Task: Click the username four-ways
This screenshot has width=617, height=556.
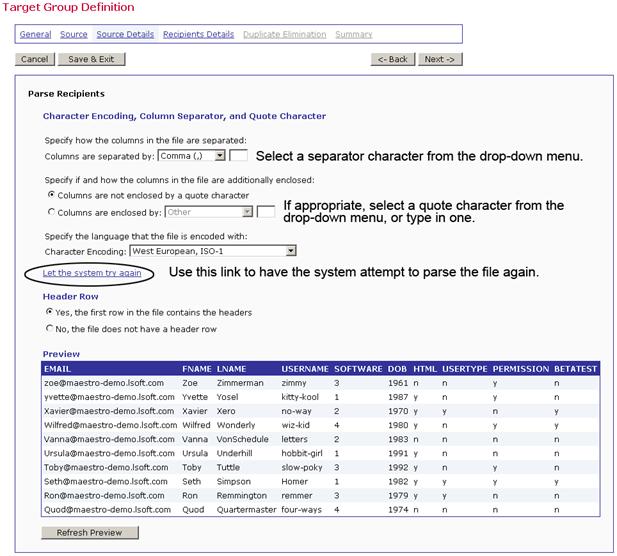Action: (x=301, y=510)
